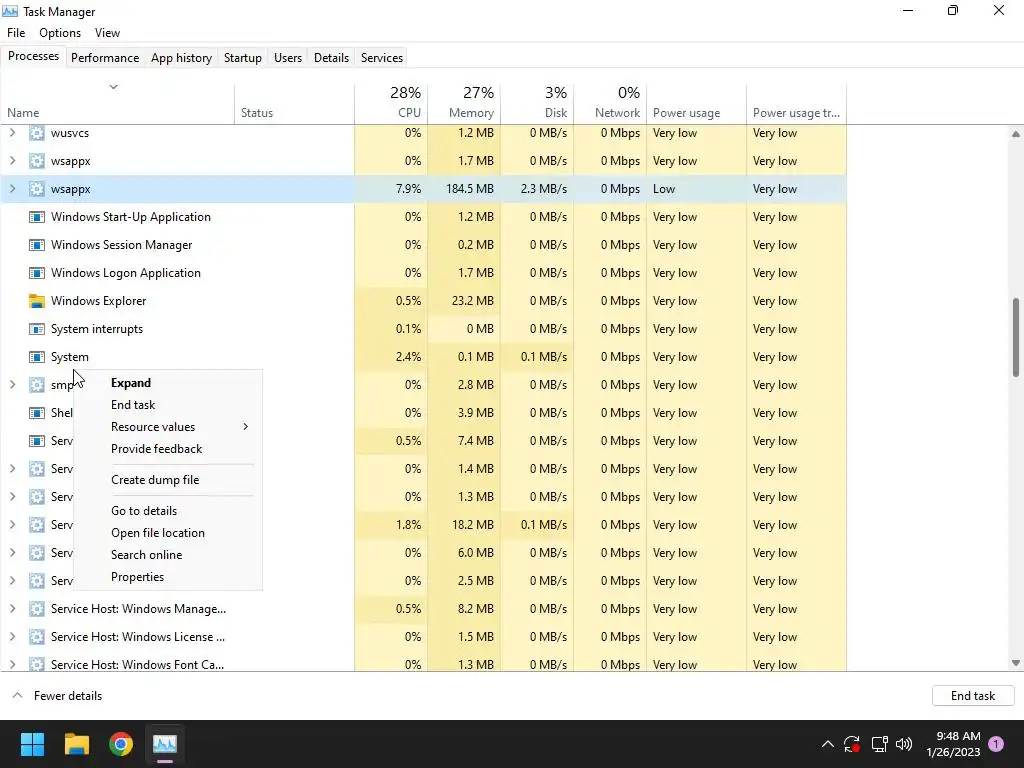Click the sync status tray icon
This screenshot has height=768, width=1024.
click(x=852, y=744)
